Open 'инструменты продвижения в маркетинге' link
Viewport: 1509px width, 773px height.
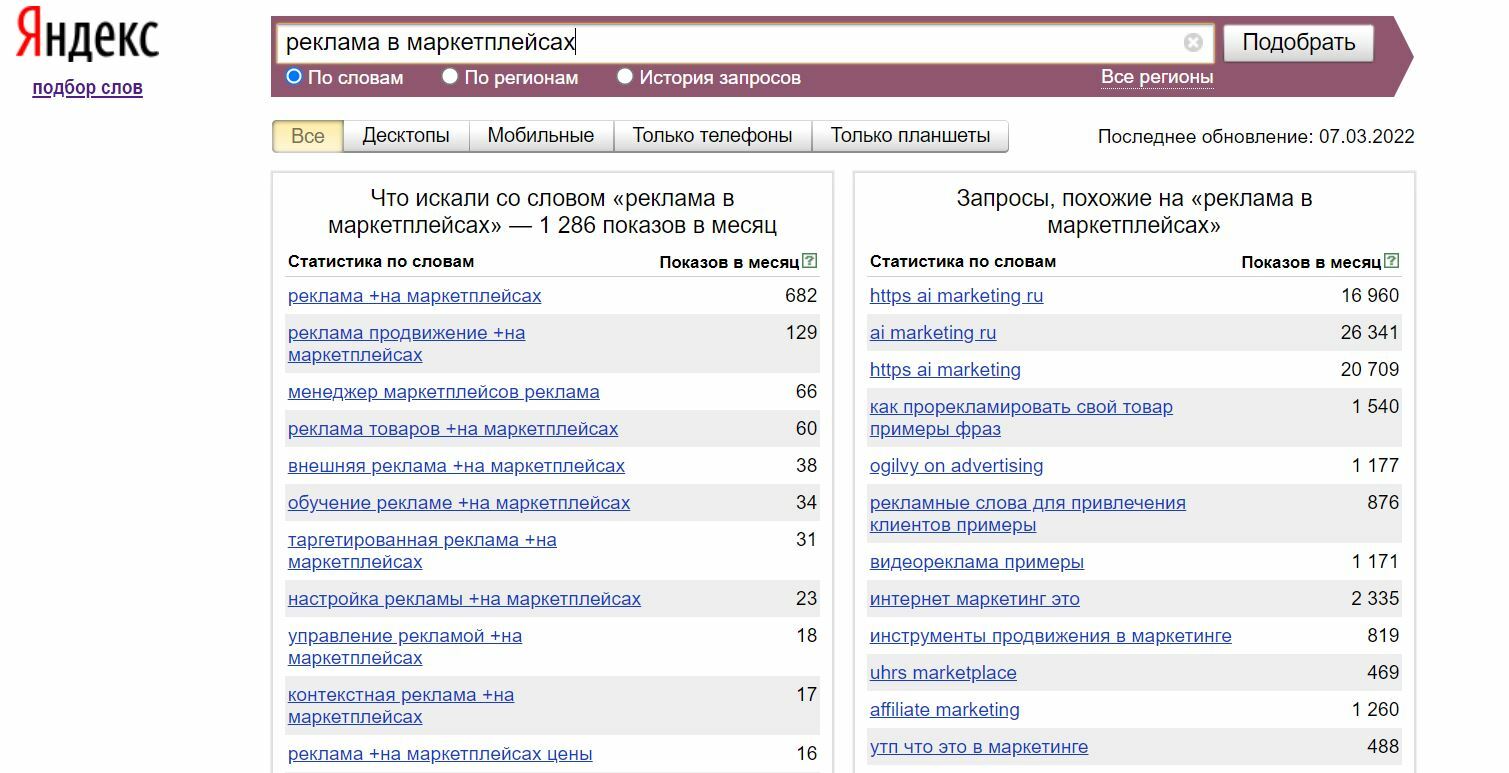pyautogui.click(x=1051, y=636)
